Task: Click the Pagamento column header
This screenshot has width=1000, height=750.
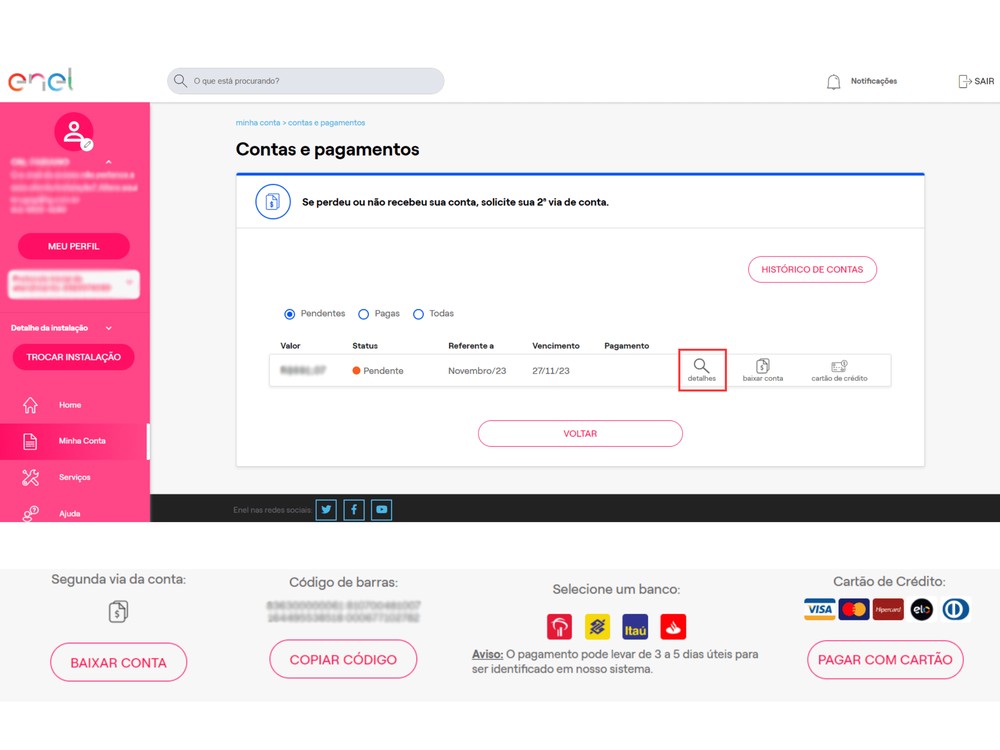Action: pyautogui.click(x=626, y=346)
